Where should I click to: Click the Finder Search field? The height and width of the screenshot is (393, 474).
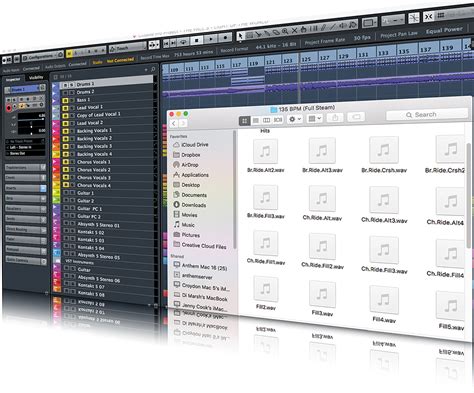tap(427, 114)
